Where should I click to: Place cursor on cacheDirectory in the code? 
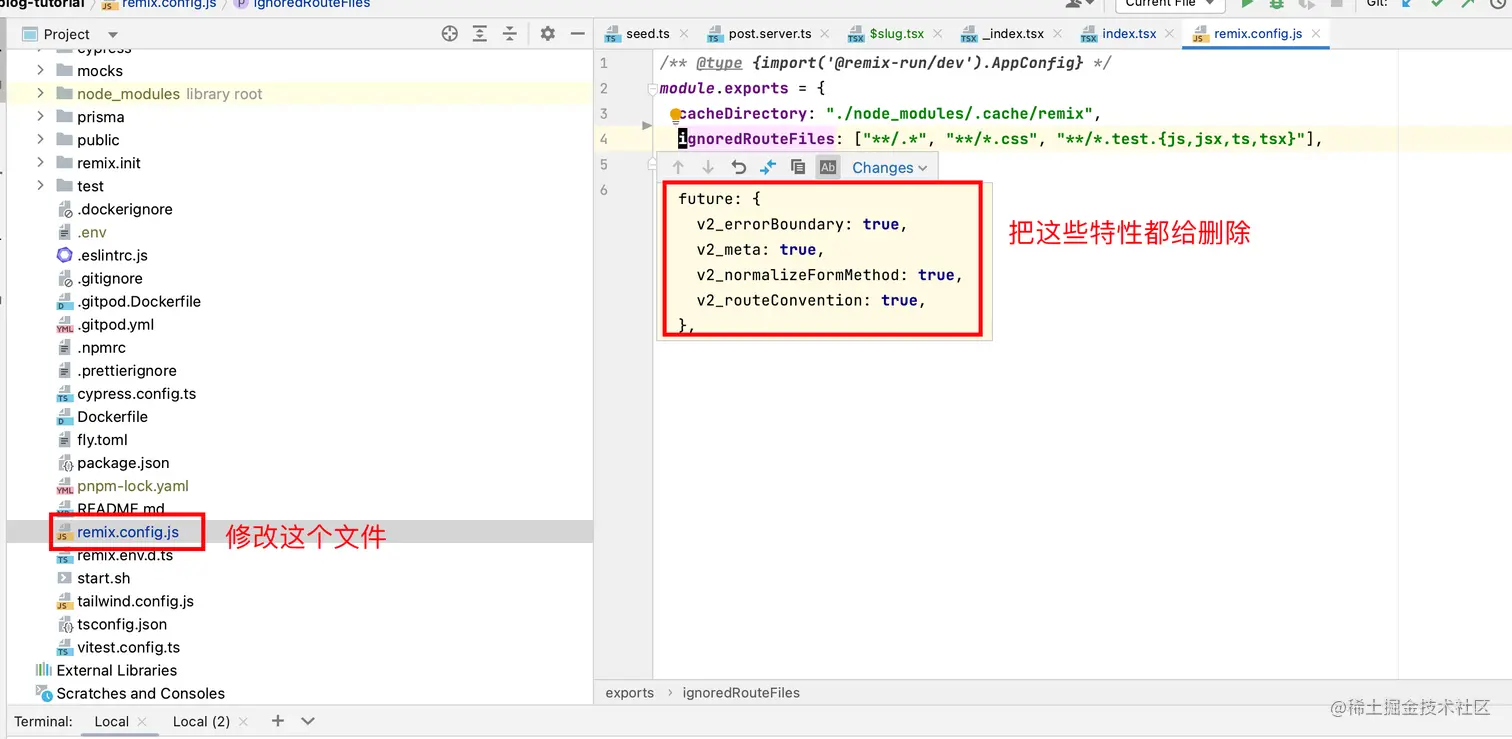click(x=743, y=113)
